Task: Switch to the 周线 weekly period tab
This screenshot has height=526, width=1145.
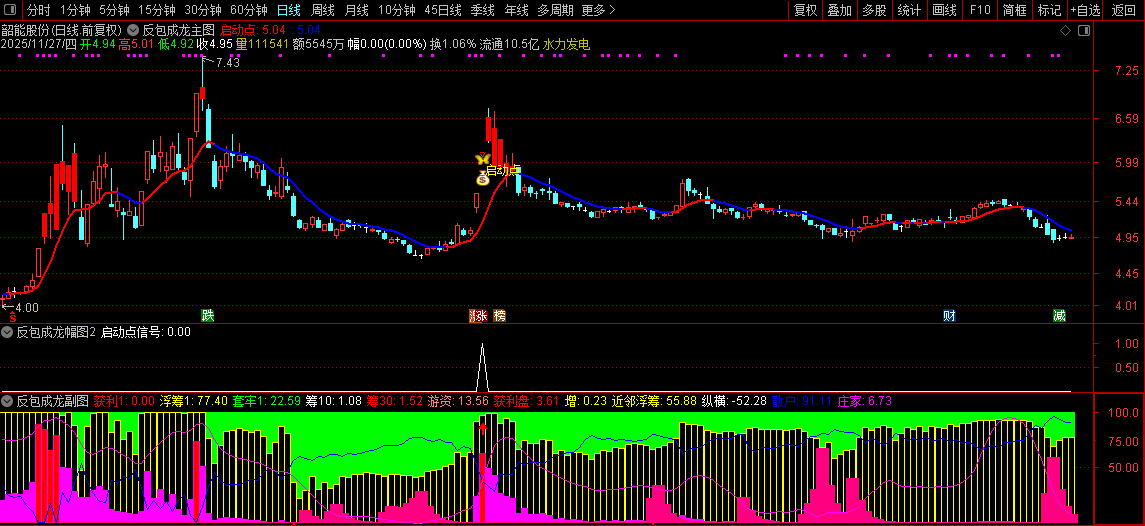Action: (x=322, y=10)
